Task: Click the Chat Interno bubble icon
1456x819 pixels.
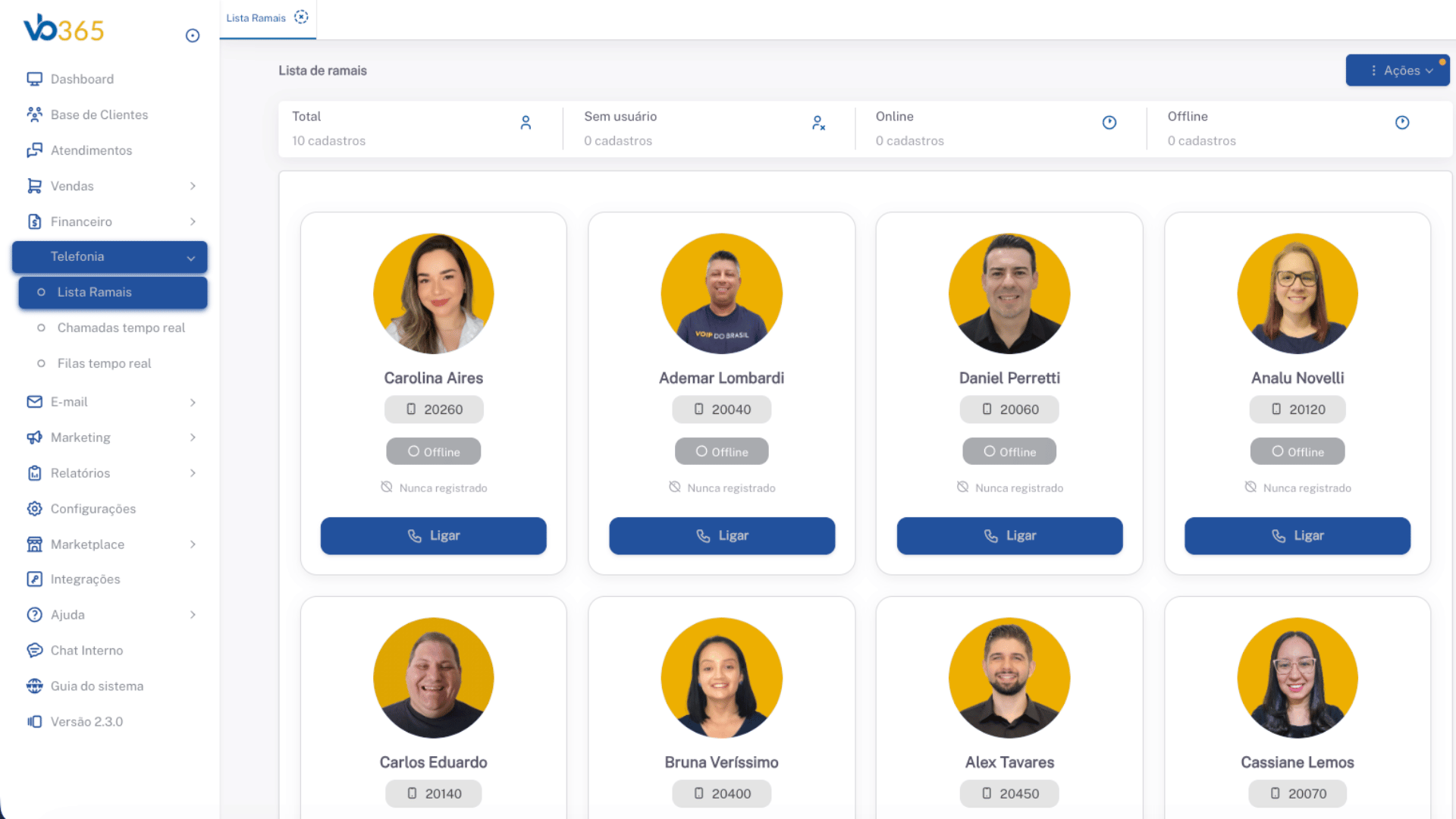Action: pyautogui.click(x=34, y=651)
